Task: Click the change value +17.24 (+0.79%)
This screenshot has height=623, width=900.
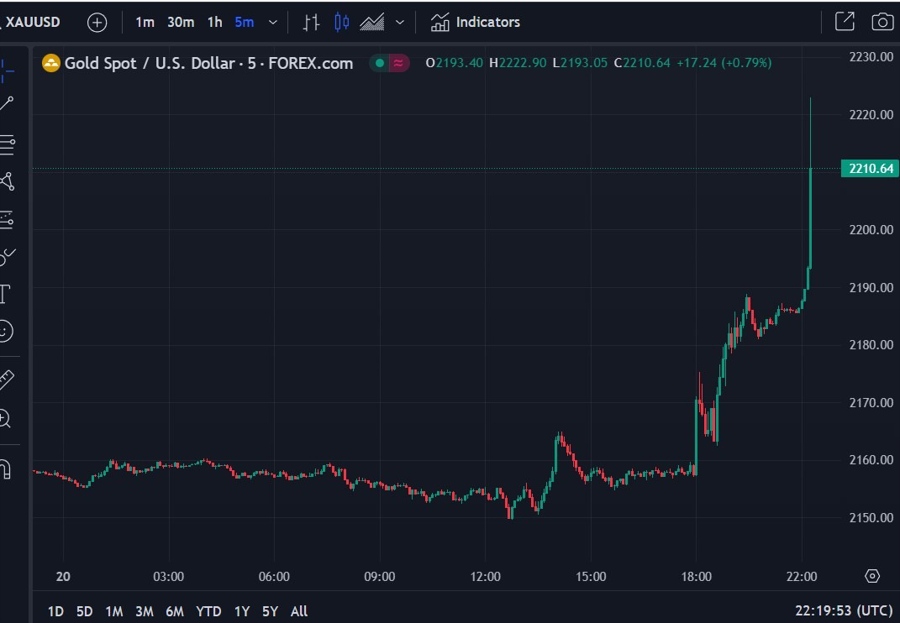Action: pyautogui.click(x=724, y=63)
